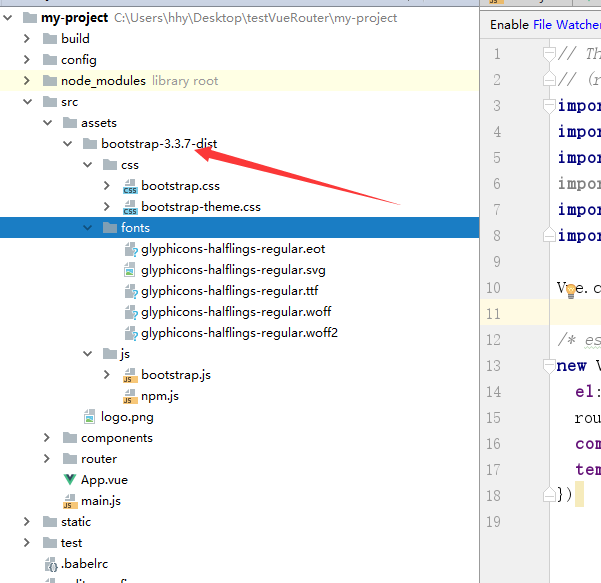Screen dimensions: 601x583
Task: Click fold end marker at line 18
Action: pos(549,495)
